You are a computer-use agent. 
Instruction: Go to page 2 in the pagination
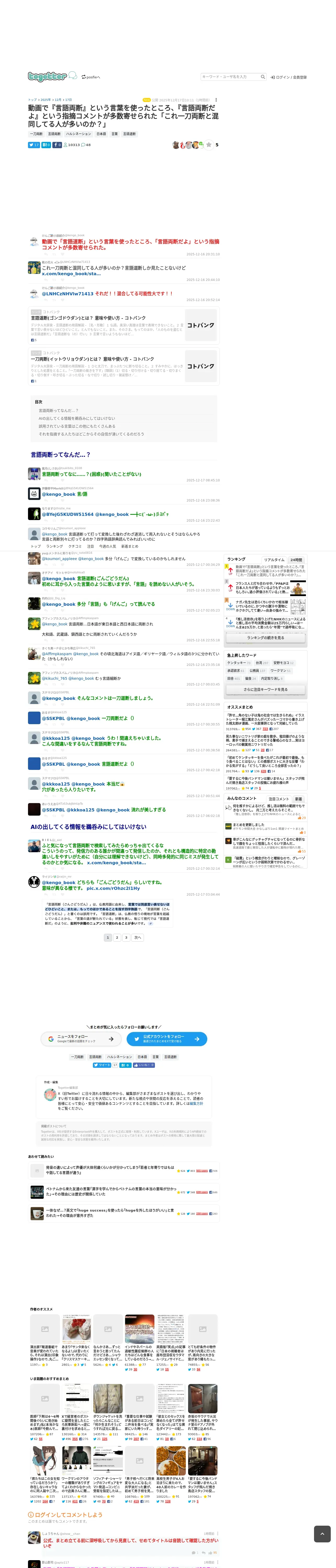tap(117, 937)
